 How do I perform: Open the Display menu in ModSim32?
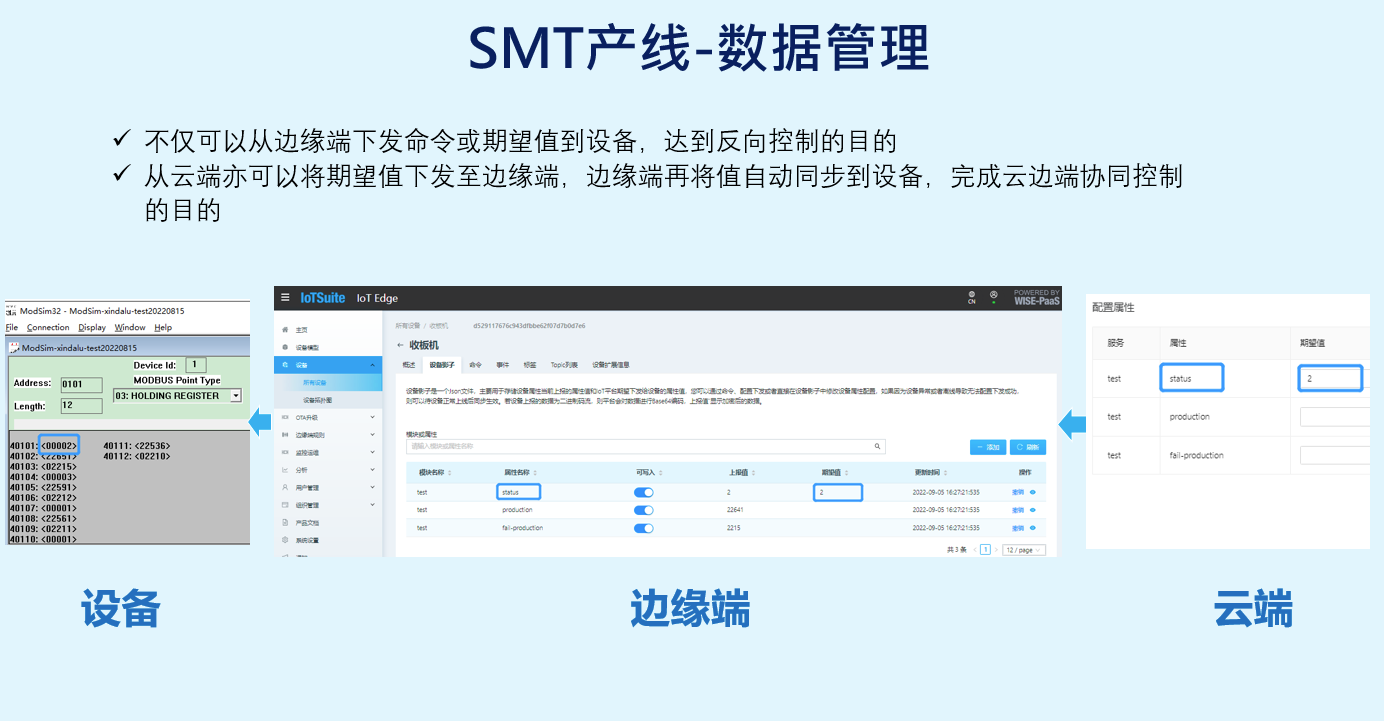point(92,327)
